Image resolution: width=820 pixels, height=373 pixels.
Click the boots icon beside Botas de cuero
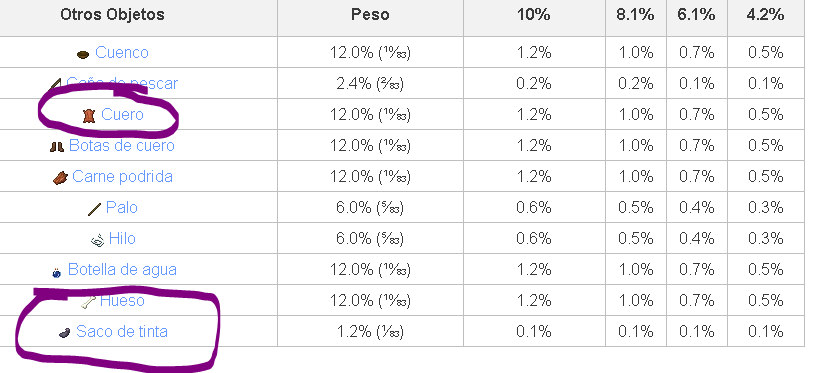(56, 146)
